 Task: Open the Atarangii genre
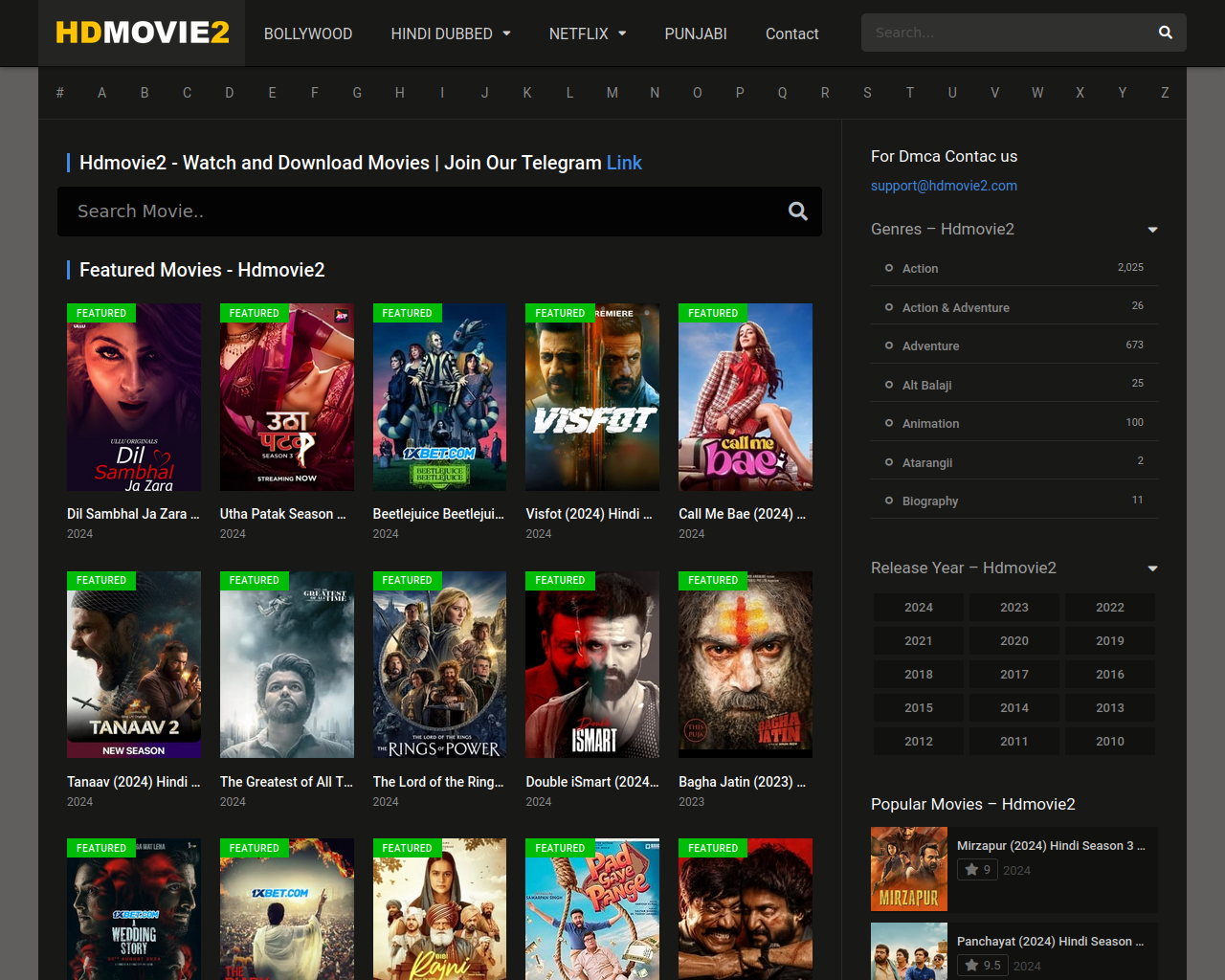coord(927,463)
